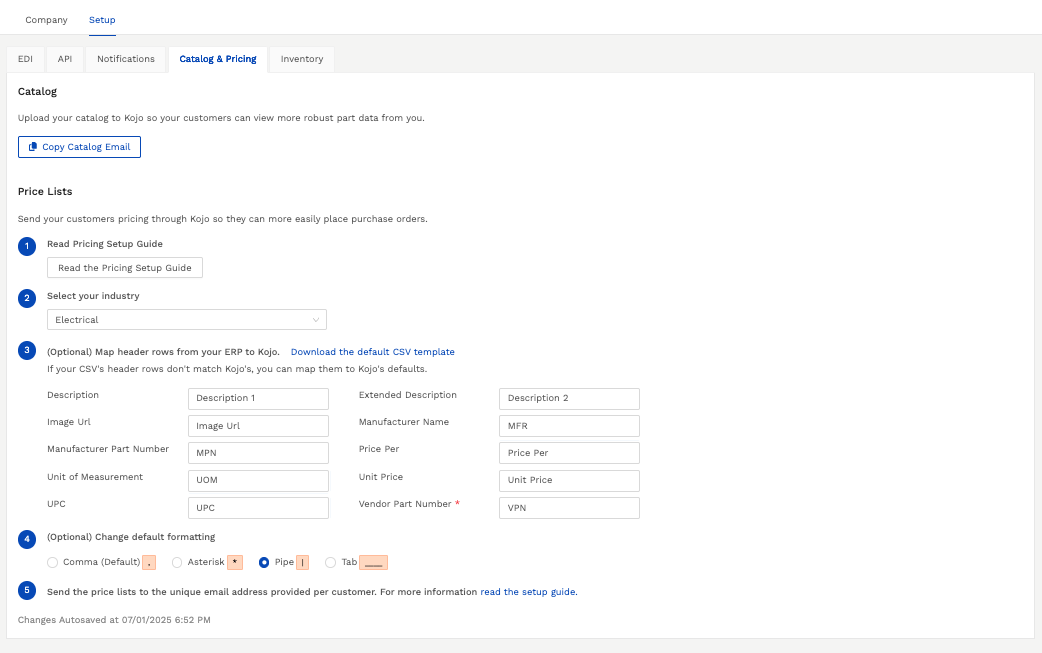Click Read the Pricing Setup Guide button
Screen dimensions: 1042x653
pos(125,268)
